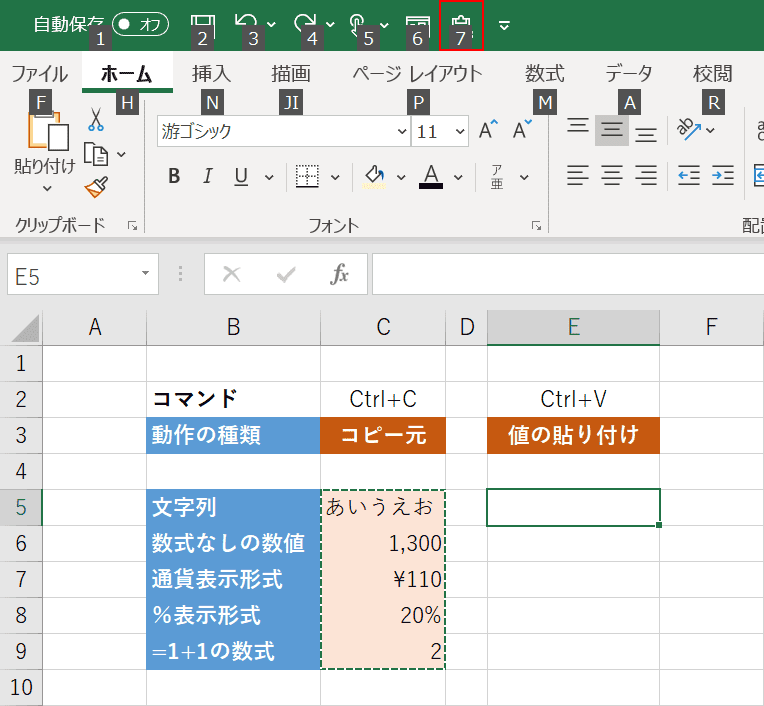Open the Fill Color dropdown arrow
The image size is (764, 706).
[401, 177]
